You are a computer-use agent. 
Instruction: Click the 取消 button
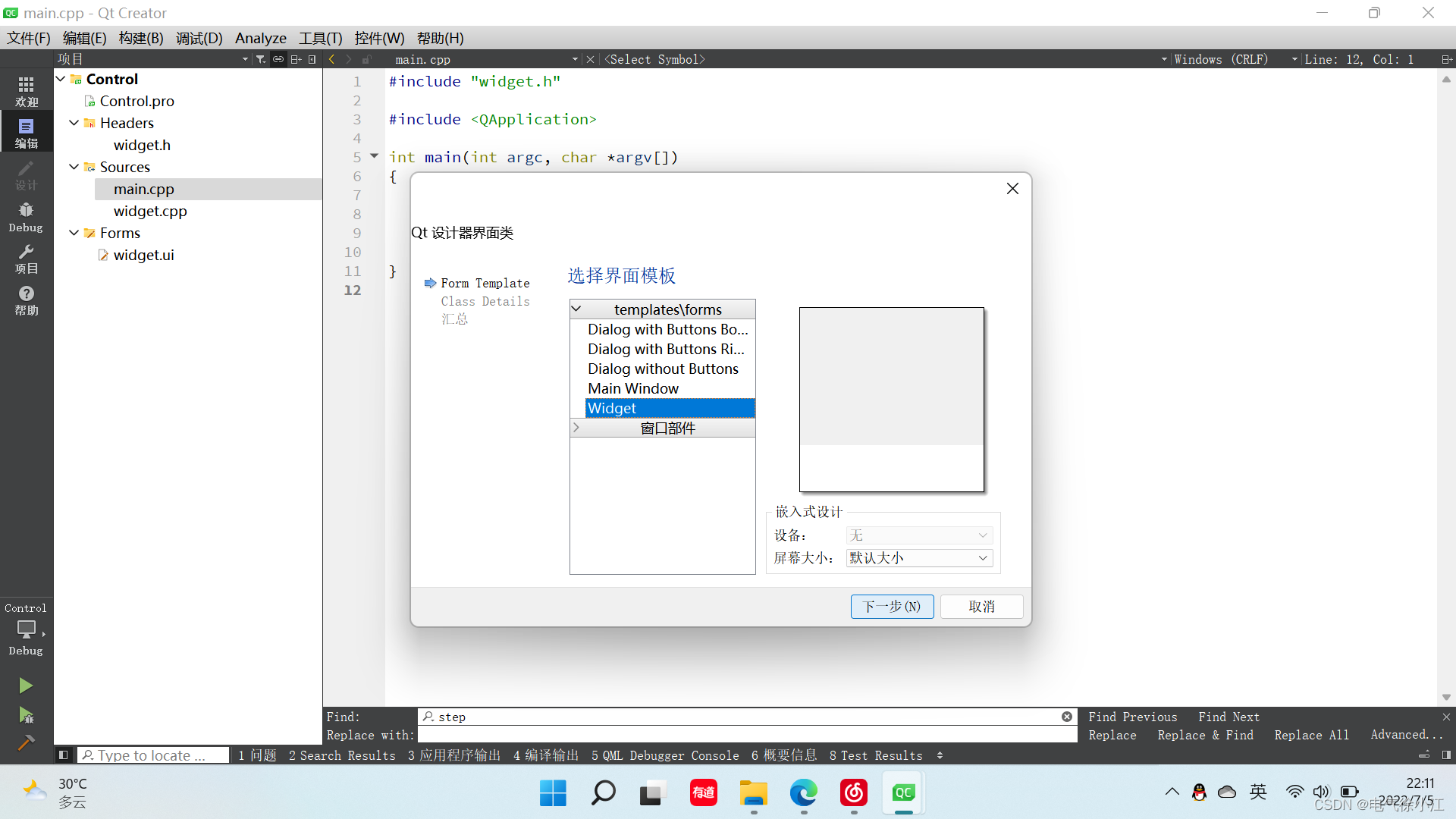coord(982,606)
